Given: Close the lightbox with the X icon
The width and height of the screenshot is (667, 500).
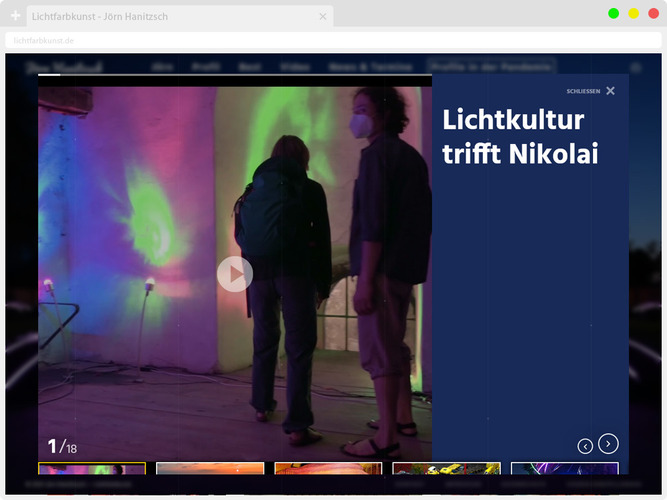Looking at the screenshot, I should tap(610, 91).
